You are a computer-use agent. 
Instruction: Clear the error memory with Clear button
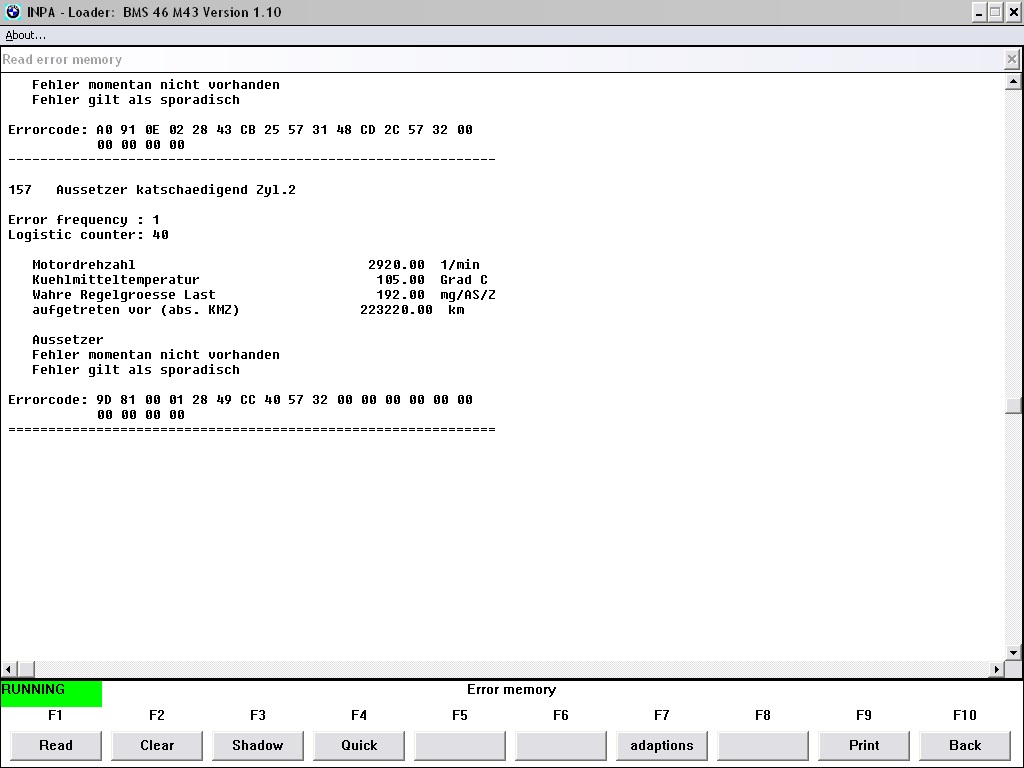pos(157,745)
